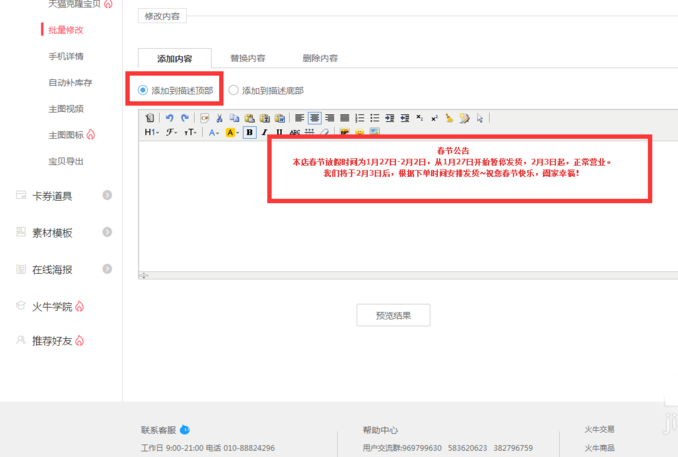Open the font family dropdown
This screenshot has width=678, height=457.
tap(171, 132)
